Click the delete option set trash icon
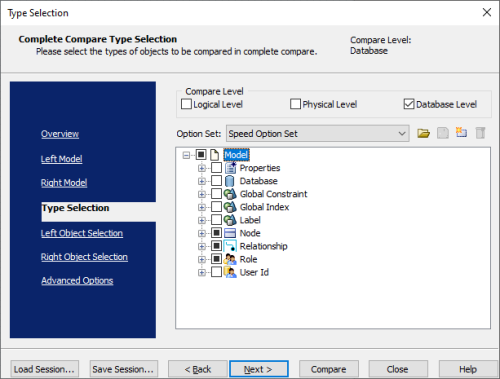 click(480, 133)
